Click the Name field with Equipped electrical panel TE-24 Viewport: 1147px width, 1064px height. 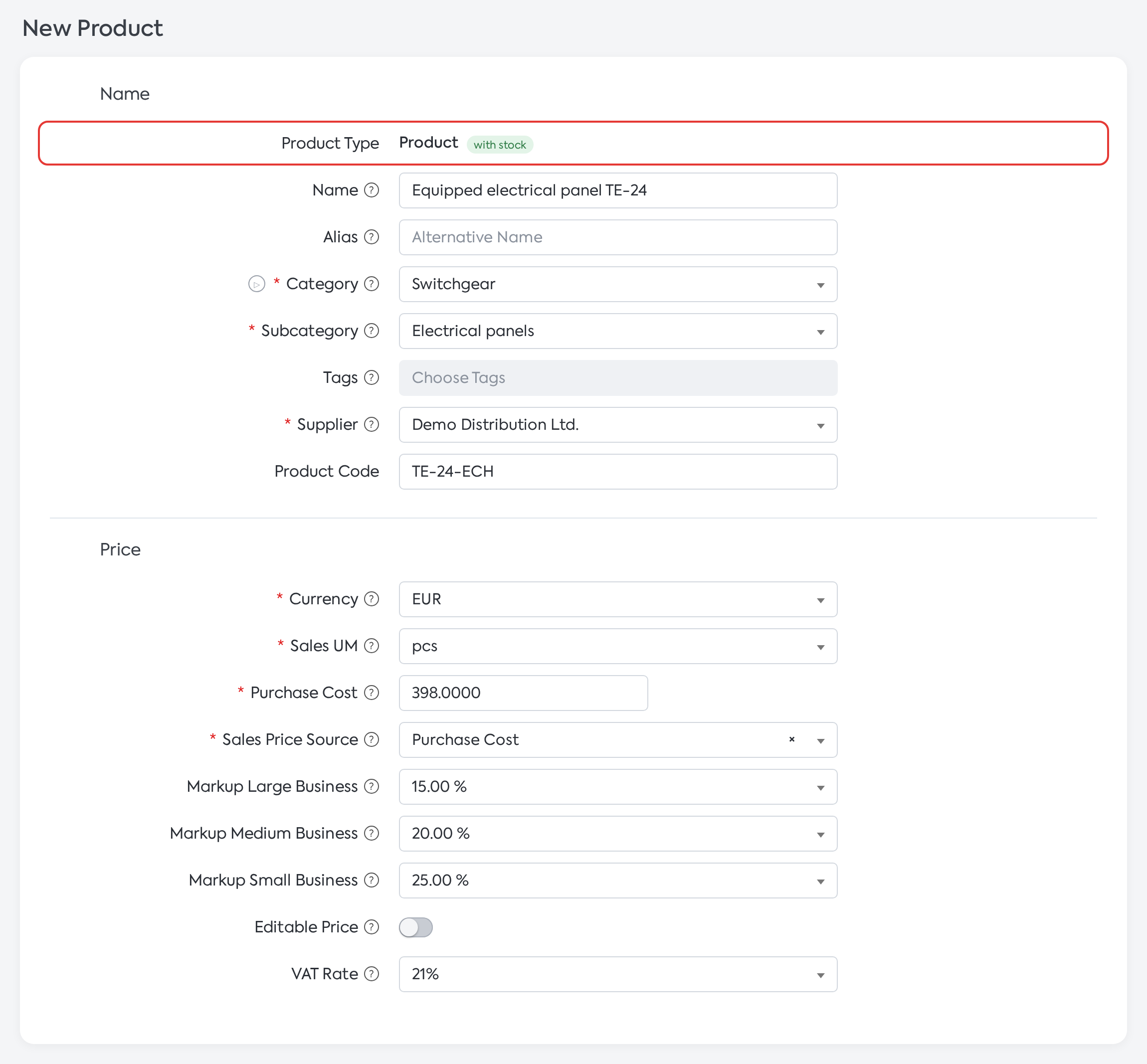[x=618, y=190]
